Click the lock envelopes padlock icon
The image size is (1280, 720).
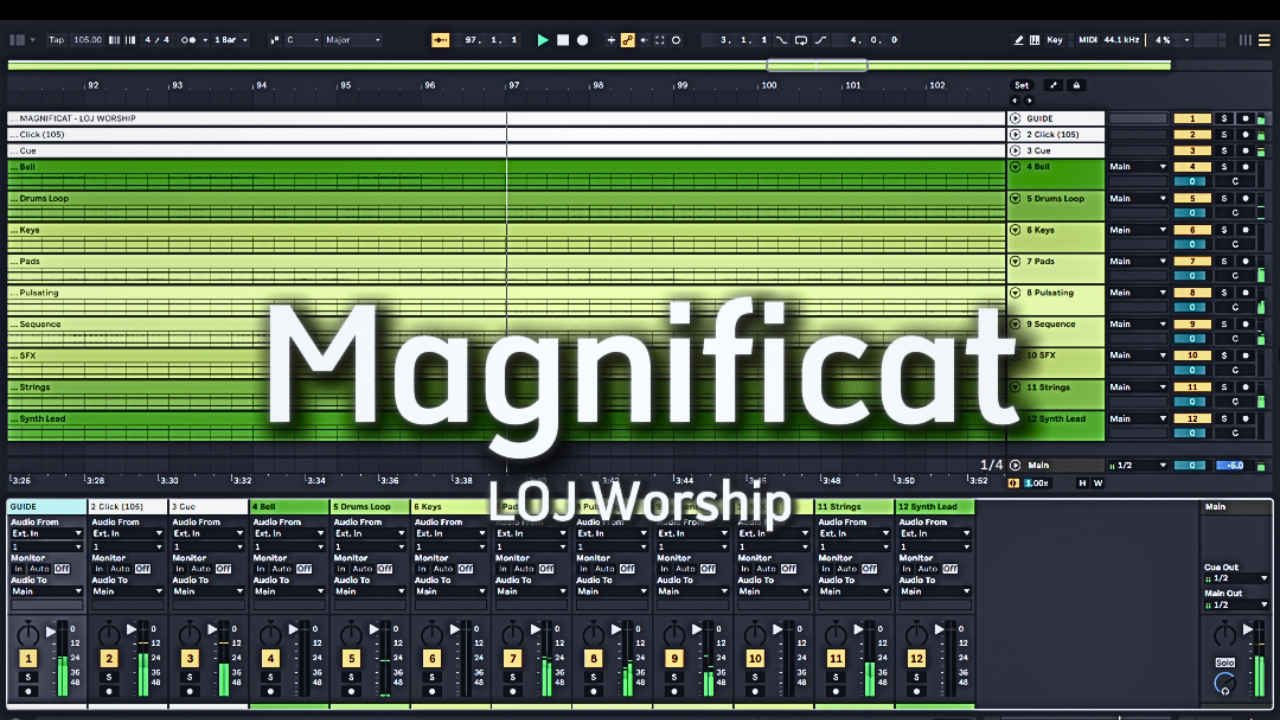coord(1076,85)
